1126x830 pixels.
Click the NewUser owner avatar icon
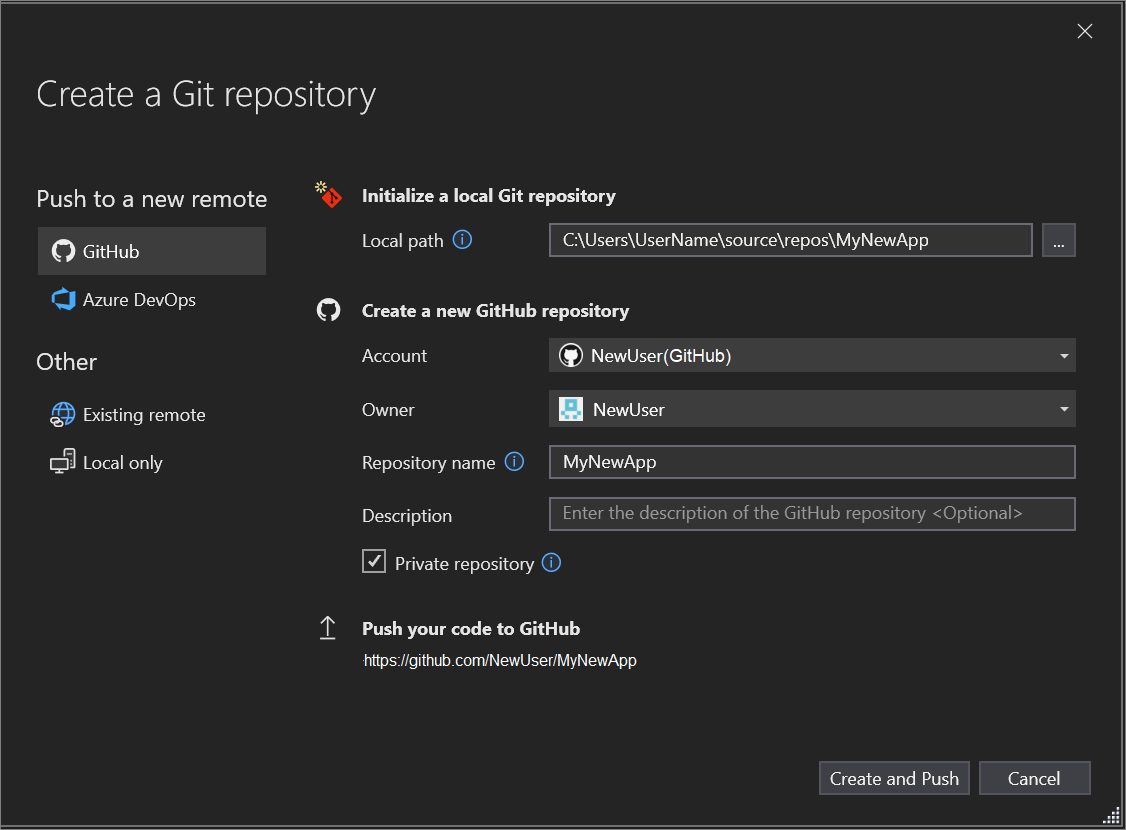(x=571, y=409)
